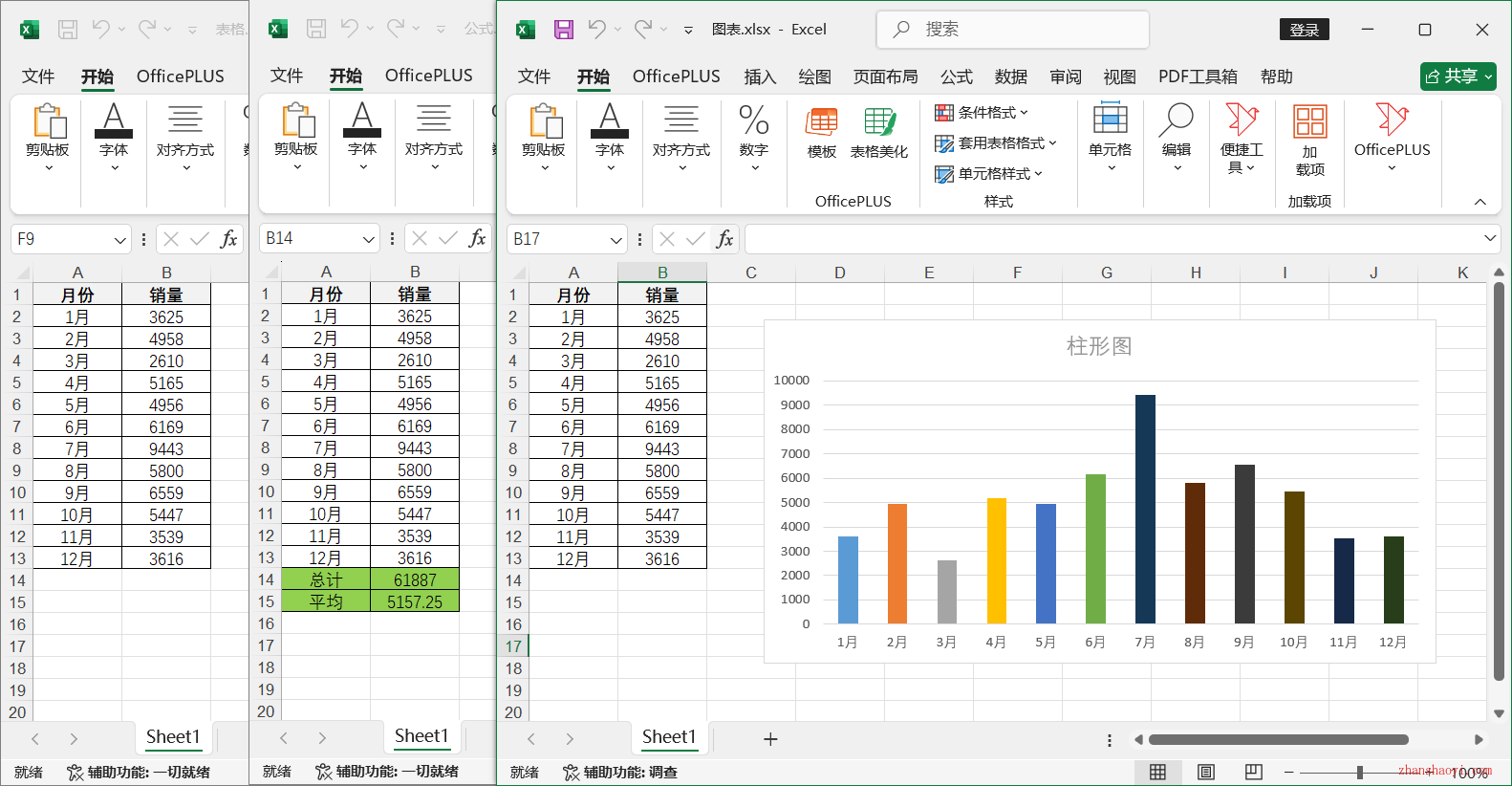Viewport: 1512px width, 786px height.
Task: Click the zoom out minus button
Action: point(1288,772)
